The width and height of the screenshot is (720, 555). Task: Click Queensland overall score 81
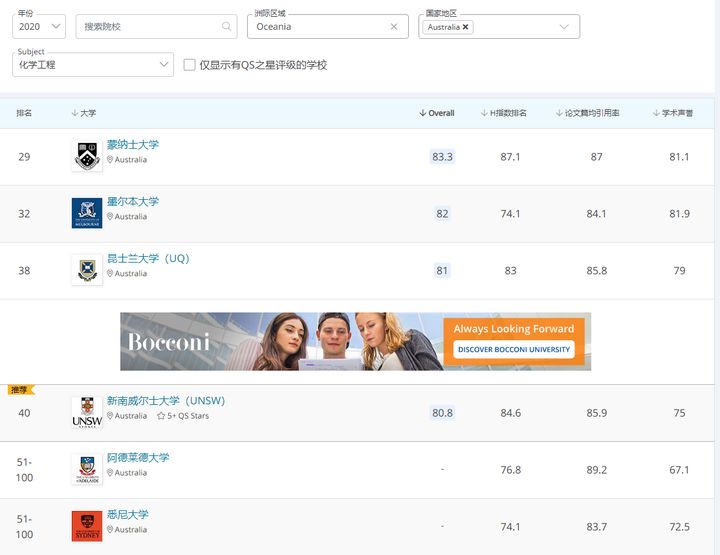point(442,271)
